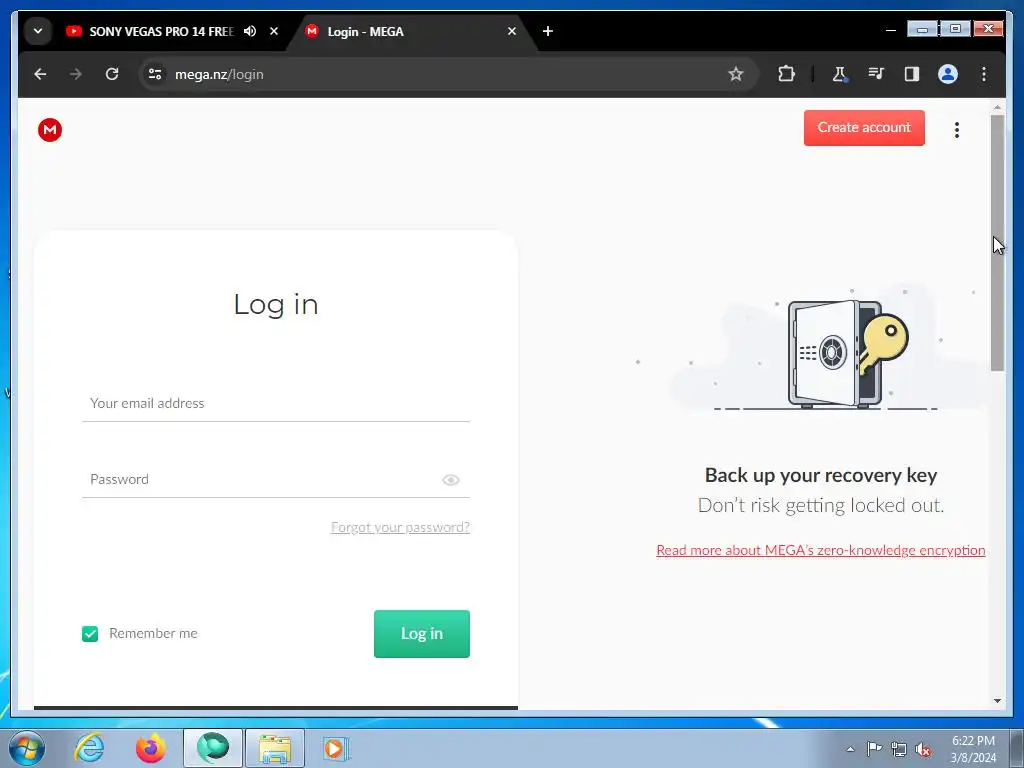Mute the audio icon on the YouTube tab
1024x768 pixels.
(x=250, y=31)
